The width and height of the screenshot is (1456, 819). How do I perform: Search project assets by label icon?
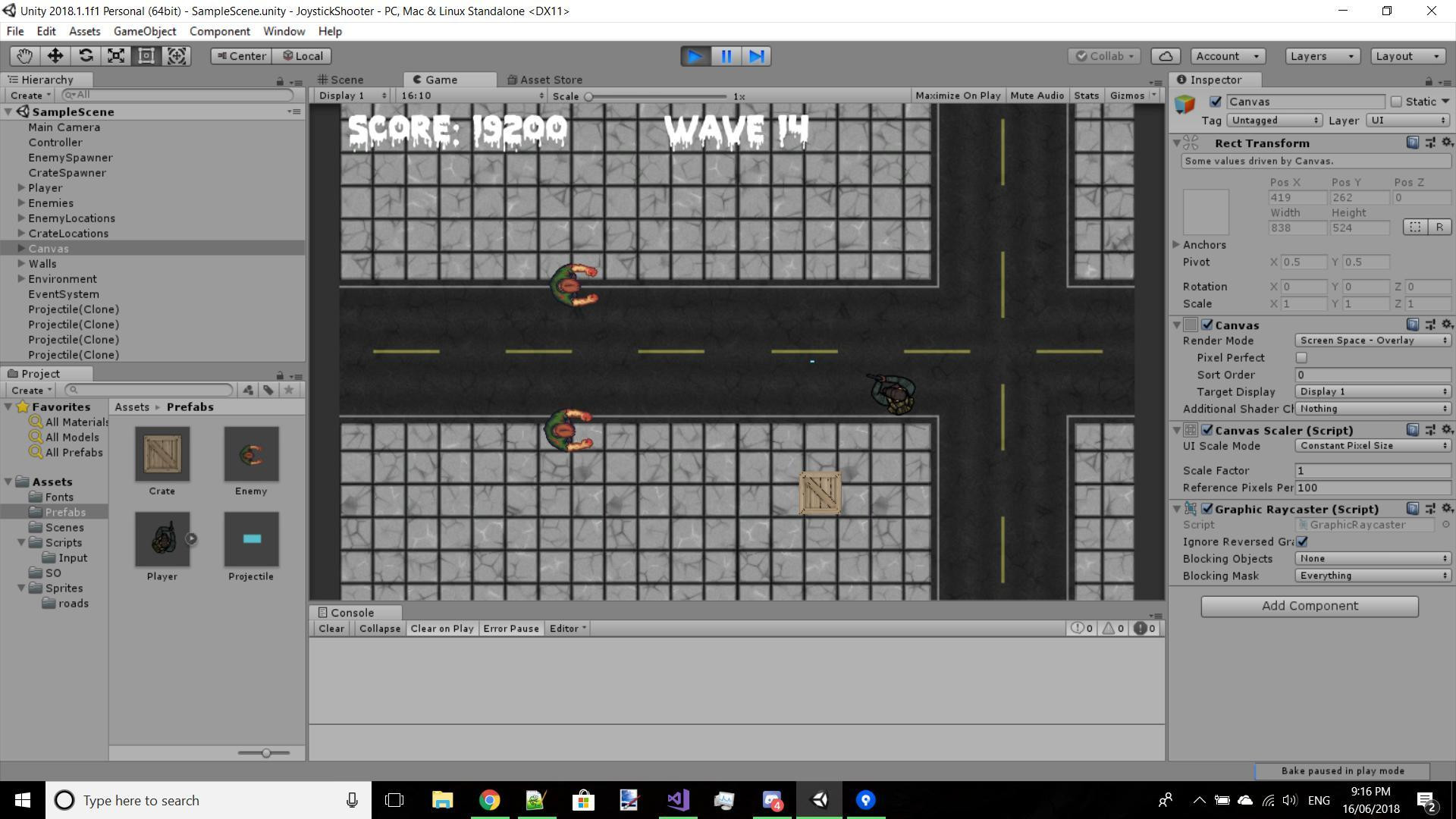click(x=268, y=390)
